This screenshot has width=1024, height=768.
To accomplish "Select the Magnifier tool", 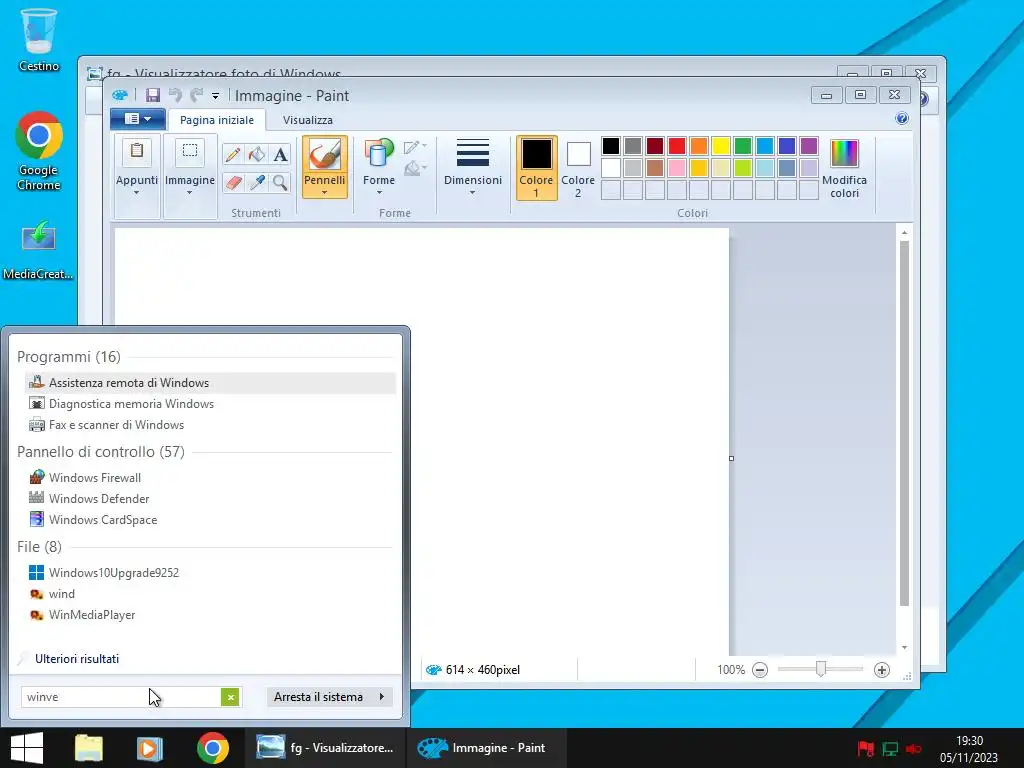I will [x=280, y=182].
